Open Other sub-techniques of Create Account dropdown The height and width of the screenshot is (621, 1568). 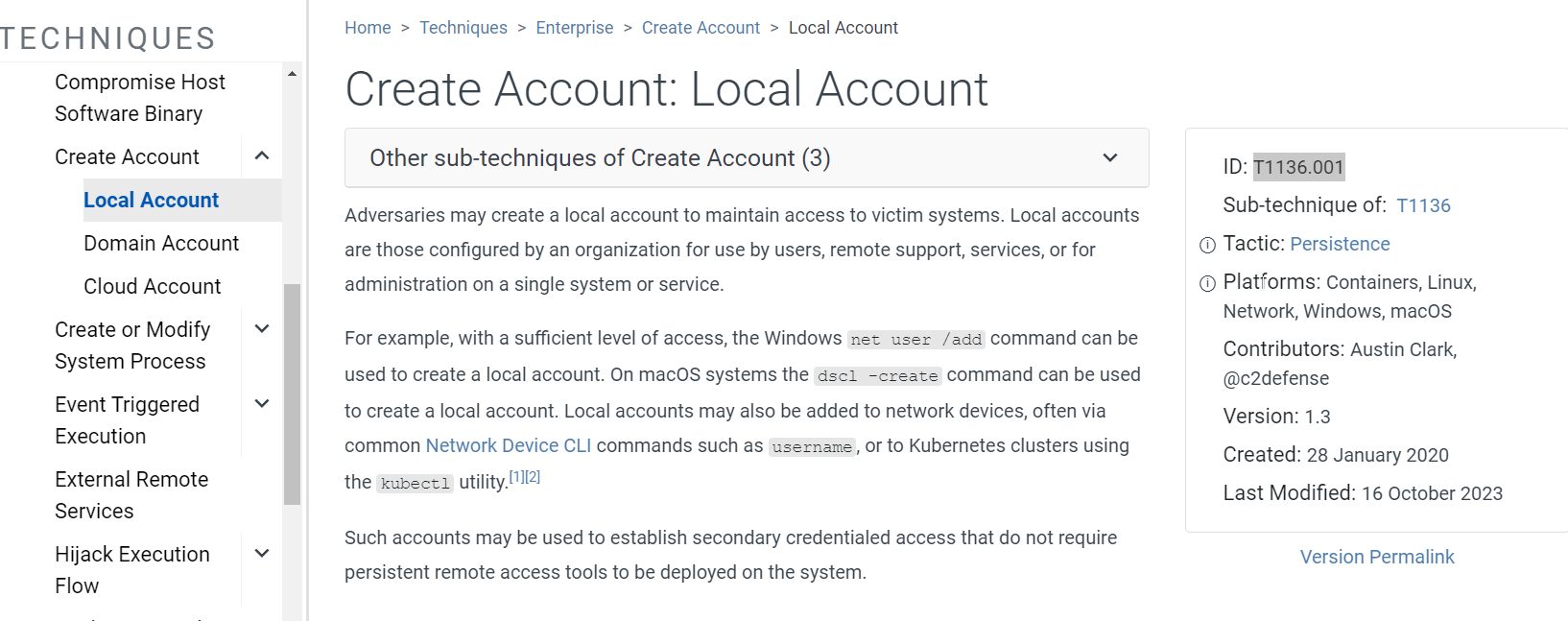747,157
